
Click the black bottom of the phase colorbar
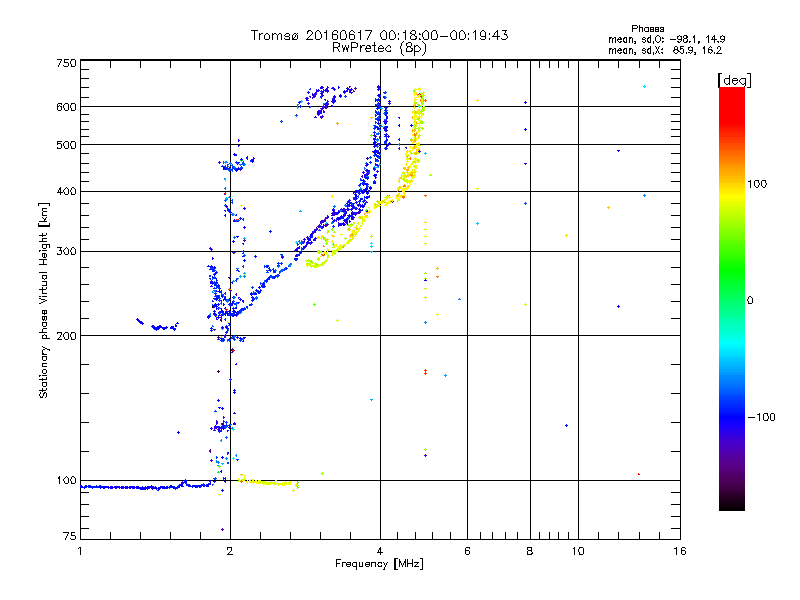tap(732, 503)
